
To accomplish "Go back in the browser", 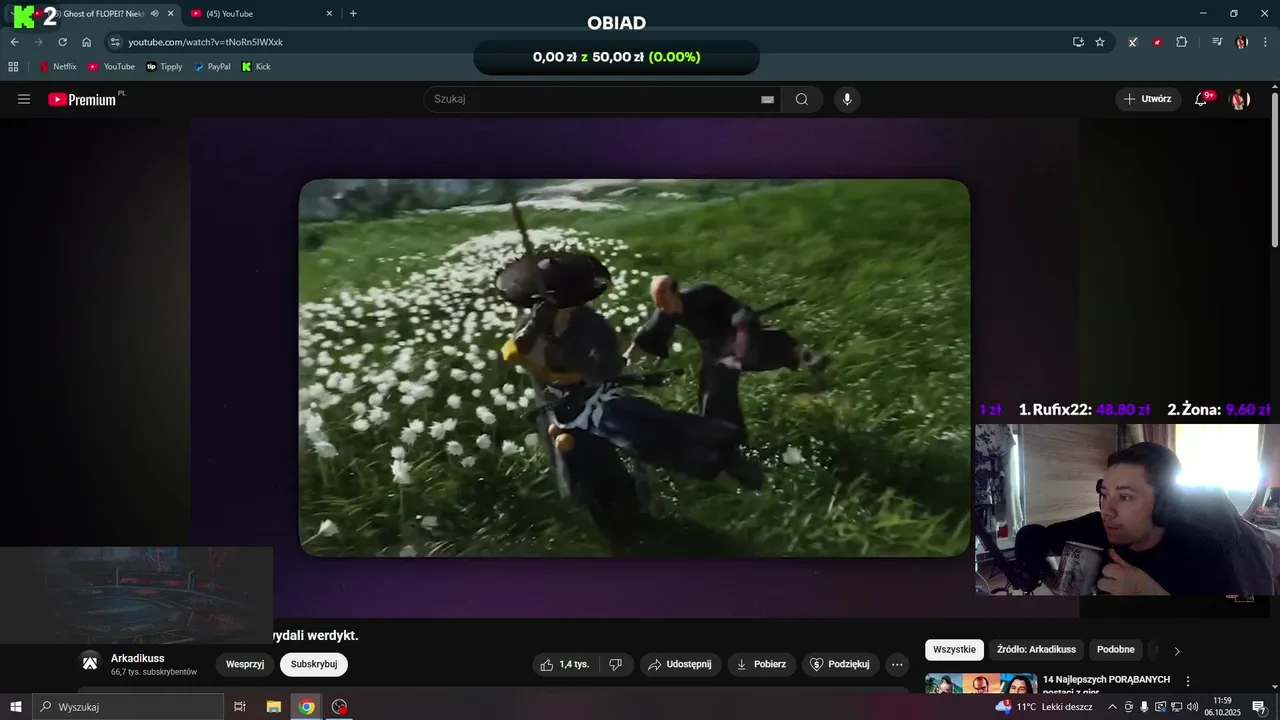I will pos(14,42).
